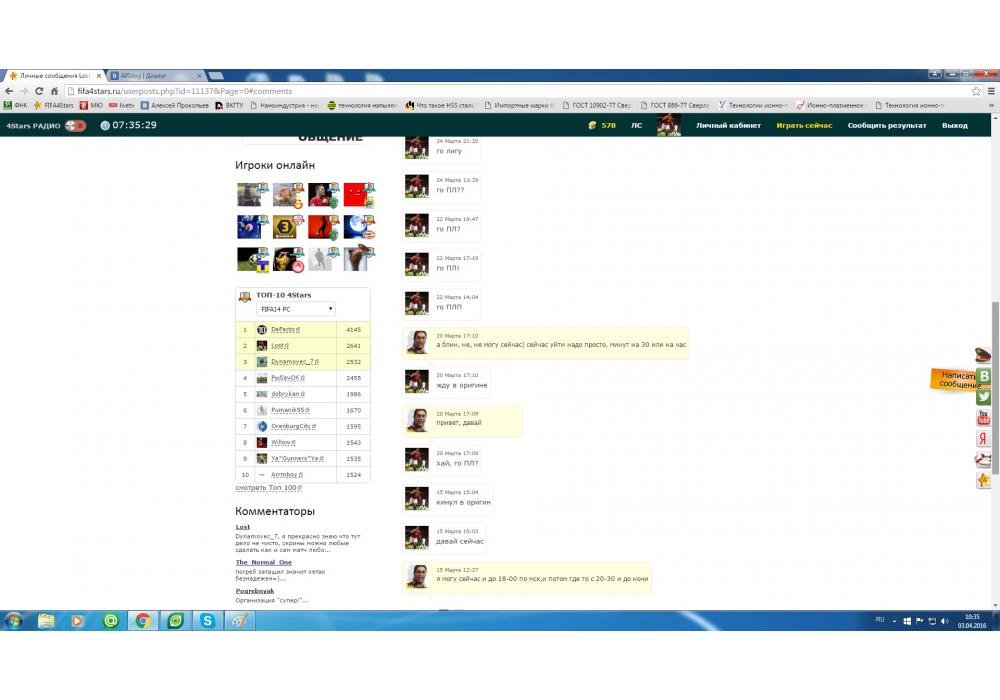Click the VK share icon on right sidebar

pos(984,376)
